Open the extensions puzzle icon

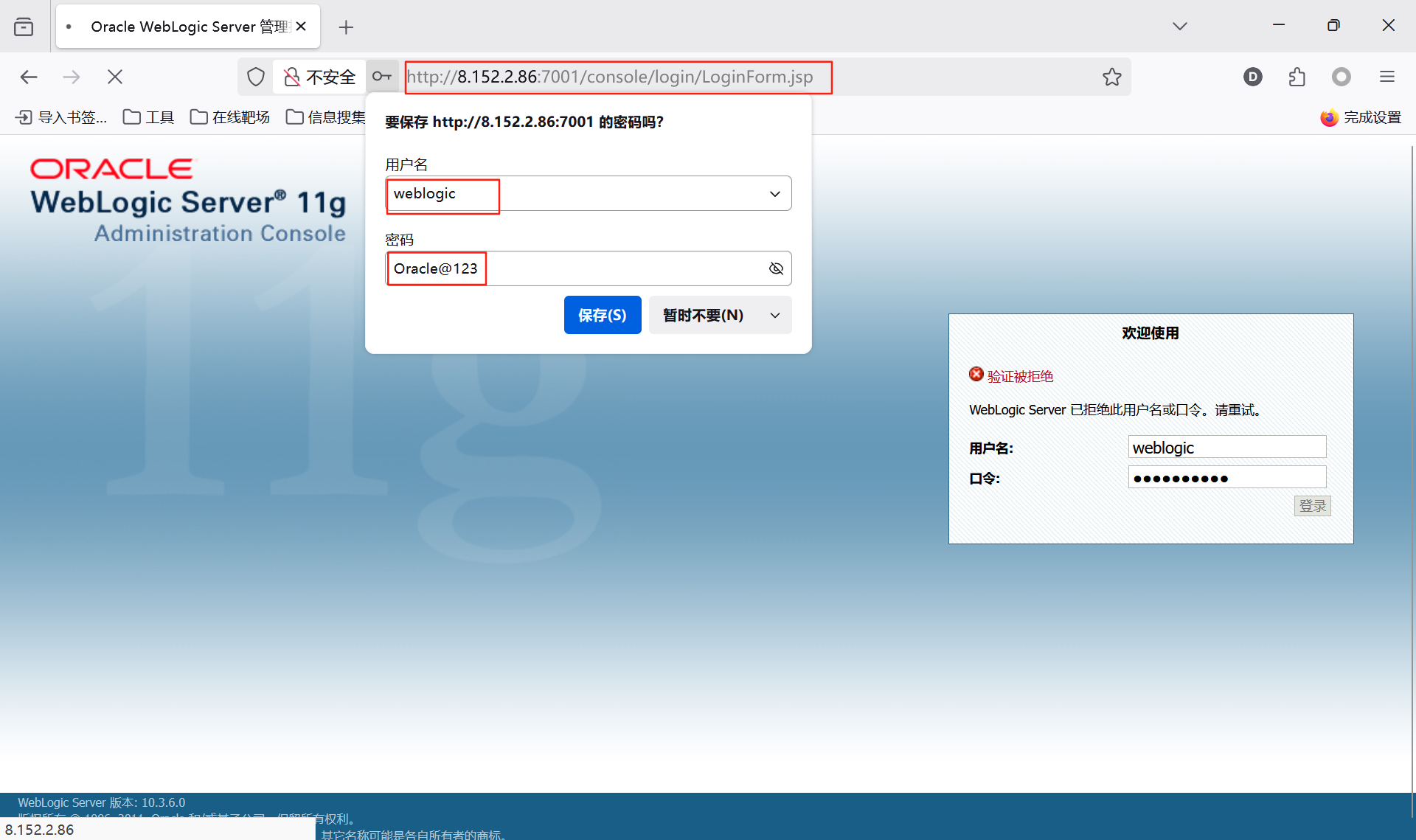(x=1297, y=77)
